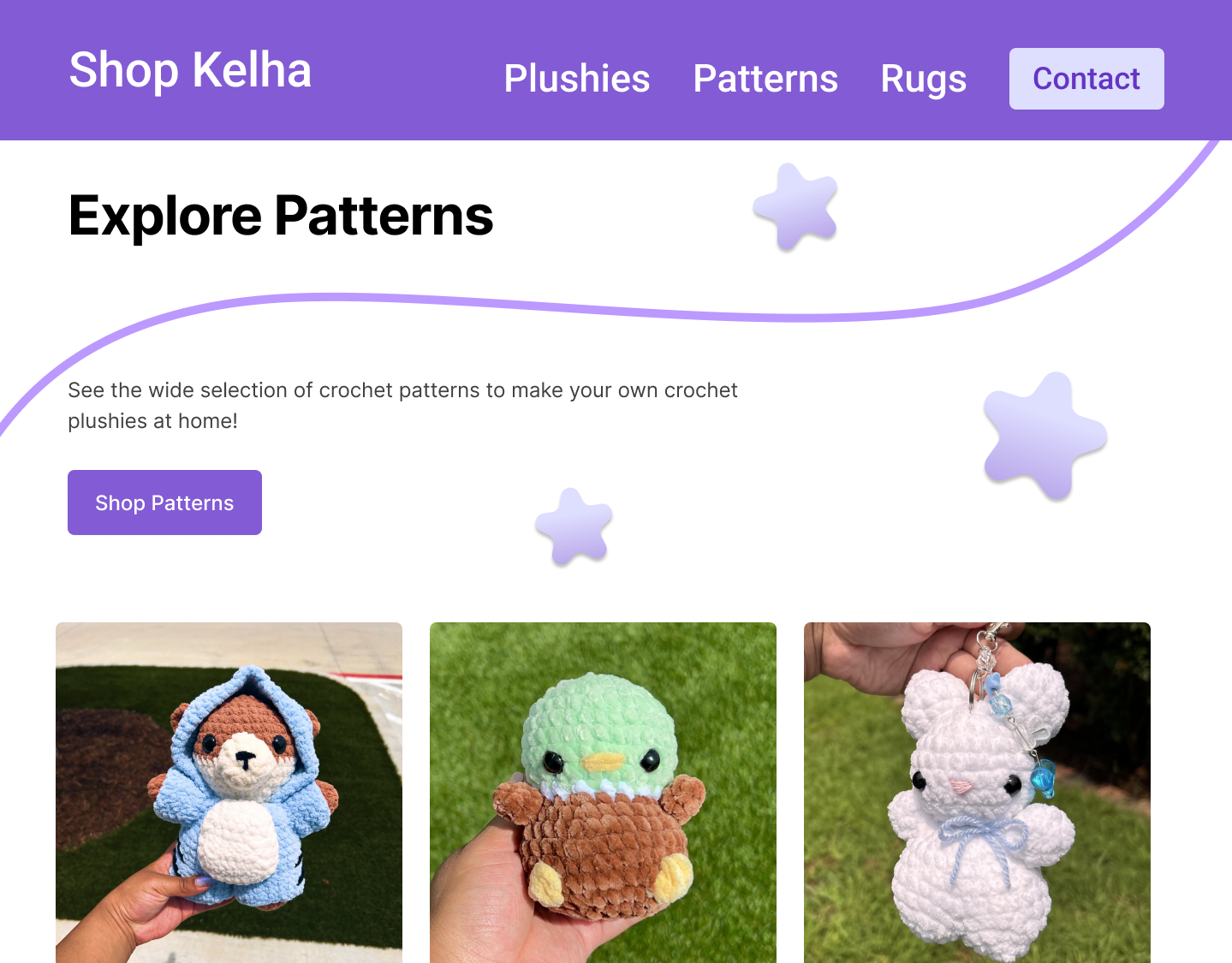Viewport: 1232px width, 963px height.
Task: Open the green-headed duck plushie photo
Action: tap(603, 793)
